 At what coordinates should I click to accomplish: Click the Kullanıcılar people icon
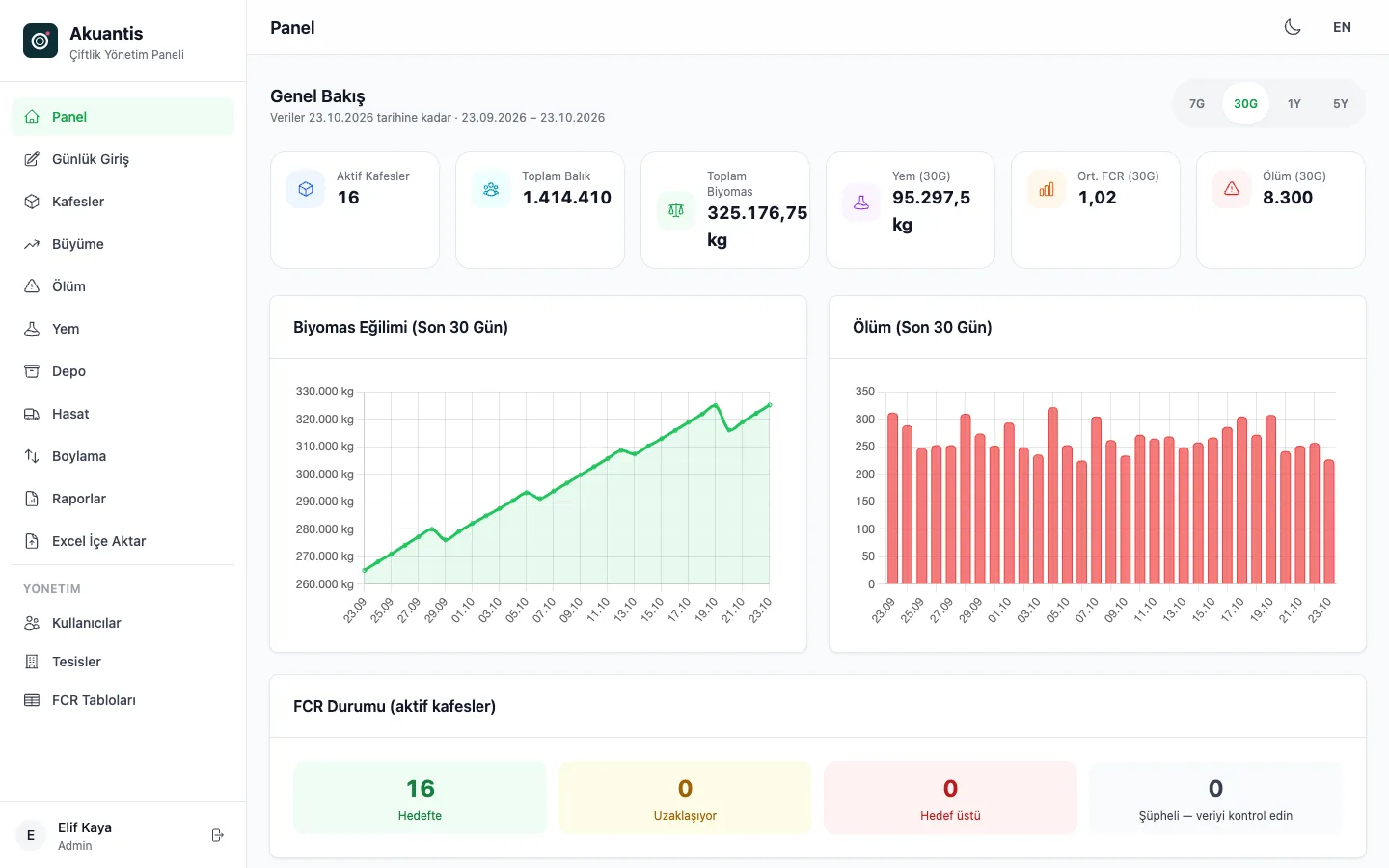pyautogui.click(x=32, y=623)
